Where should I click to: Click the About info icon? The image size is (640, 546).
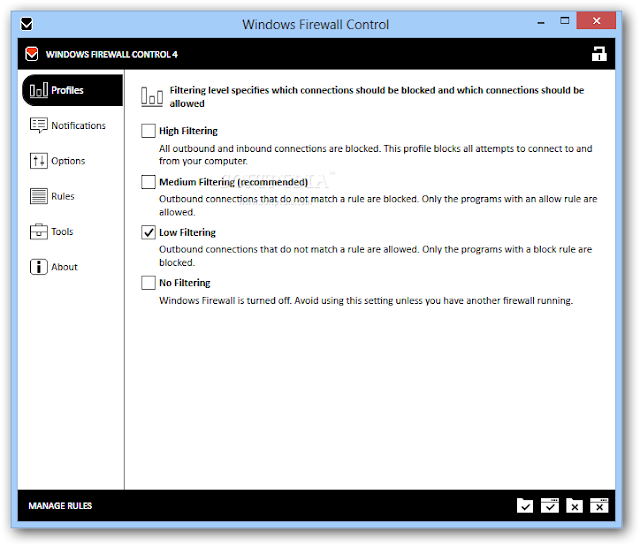pyautogui.click(x=39, y=267)
